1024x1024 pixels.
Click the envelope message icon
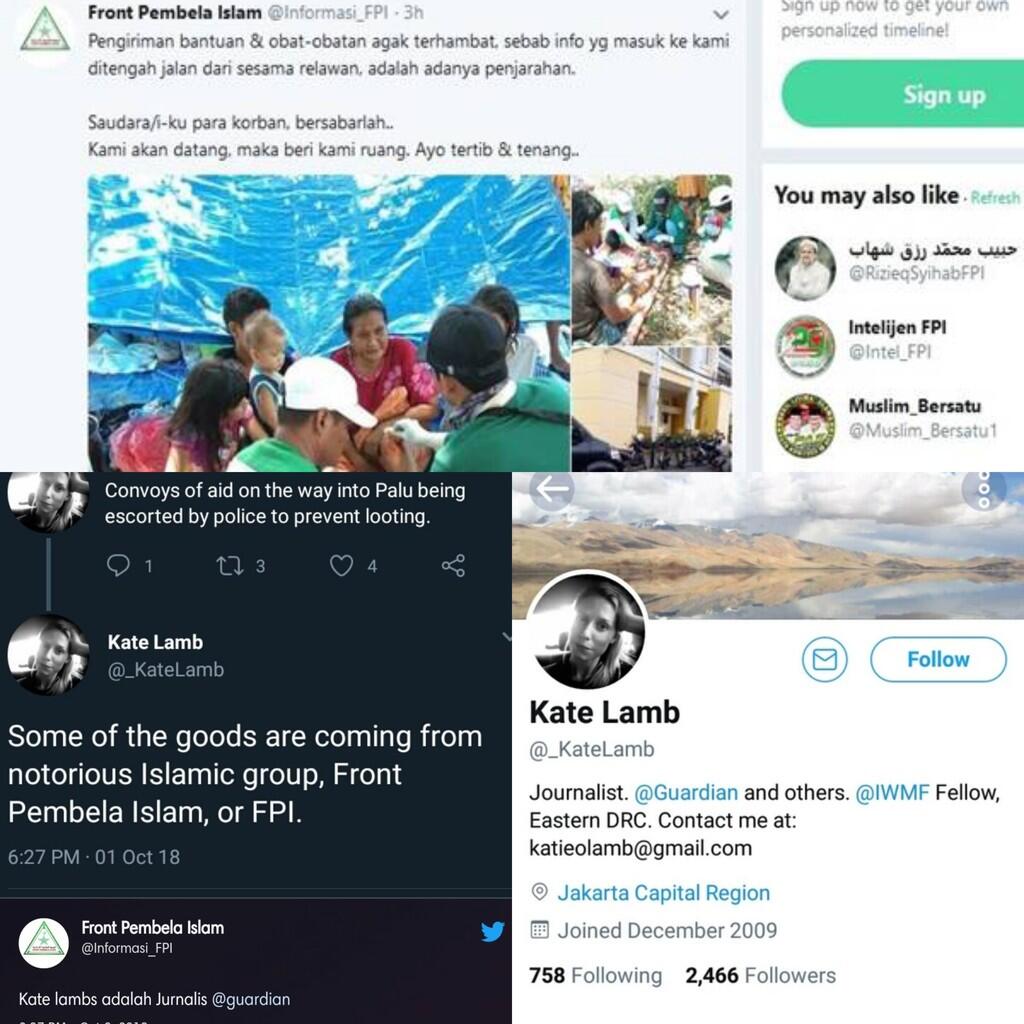pyautogui.click(x=825, y=660)
